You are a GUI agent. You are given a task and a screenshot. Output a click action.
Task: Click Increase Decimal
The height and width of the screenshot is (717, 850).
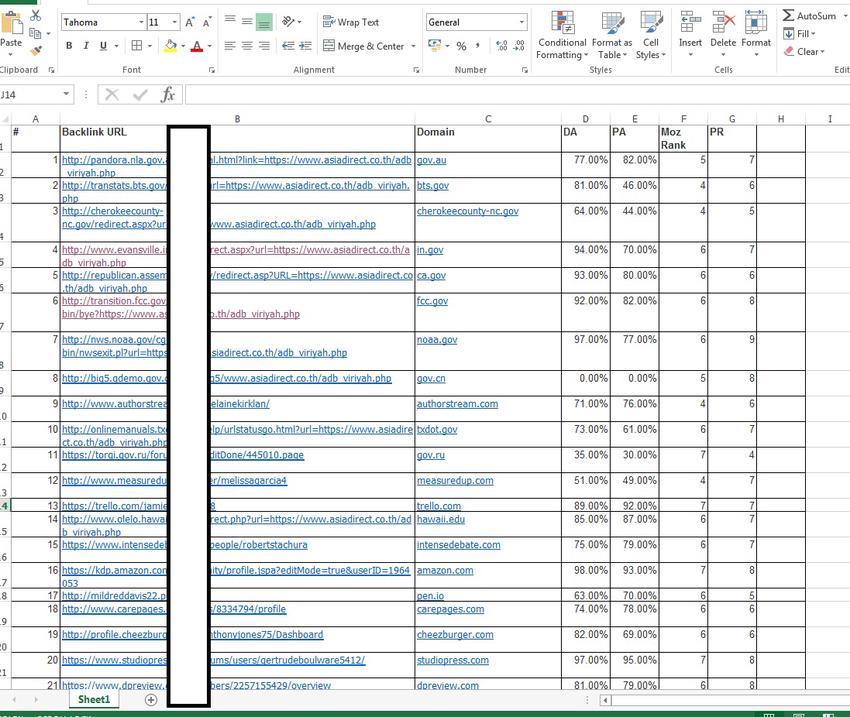point(502,46)
